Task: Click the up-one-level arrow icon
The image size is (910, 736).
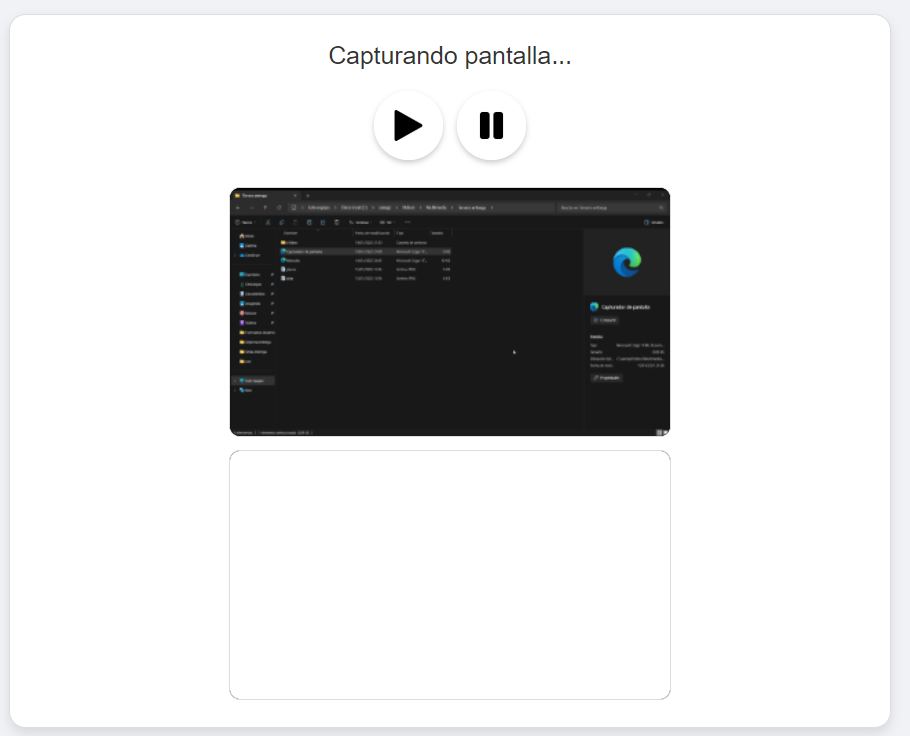Action: click(x=265, y=207)
